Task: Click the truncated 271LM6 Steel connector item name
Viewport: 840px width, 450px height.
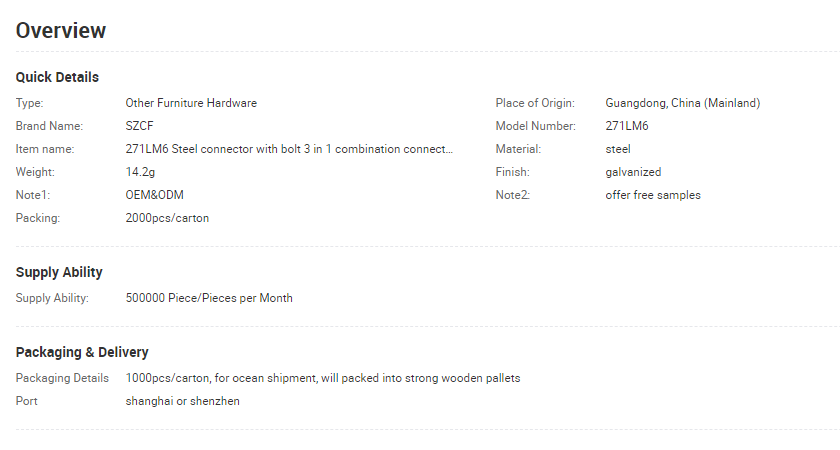Action: pos(289,149)
